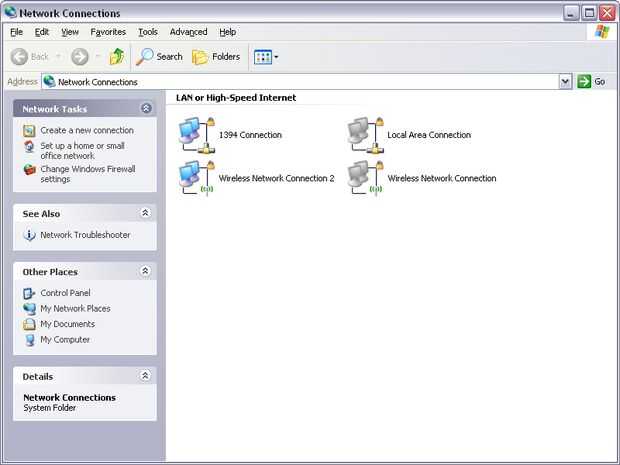Click Create a new connection link
This screenshot has height=465, width=620.
pyautogui.click(x=87, y=130)
